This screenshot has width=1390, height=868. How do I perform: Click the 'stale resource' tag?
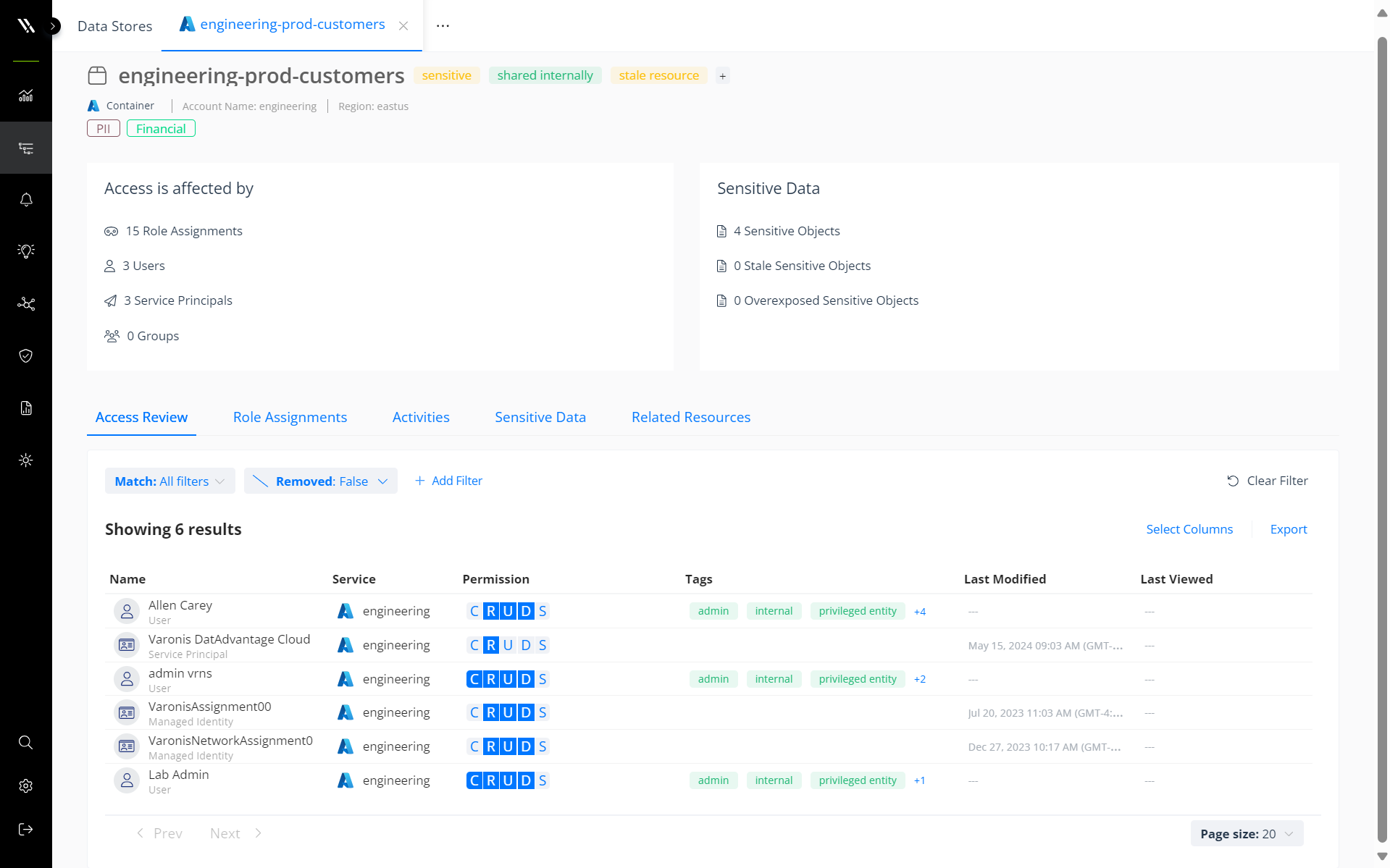[x=658, y=75]
